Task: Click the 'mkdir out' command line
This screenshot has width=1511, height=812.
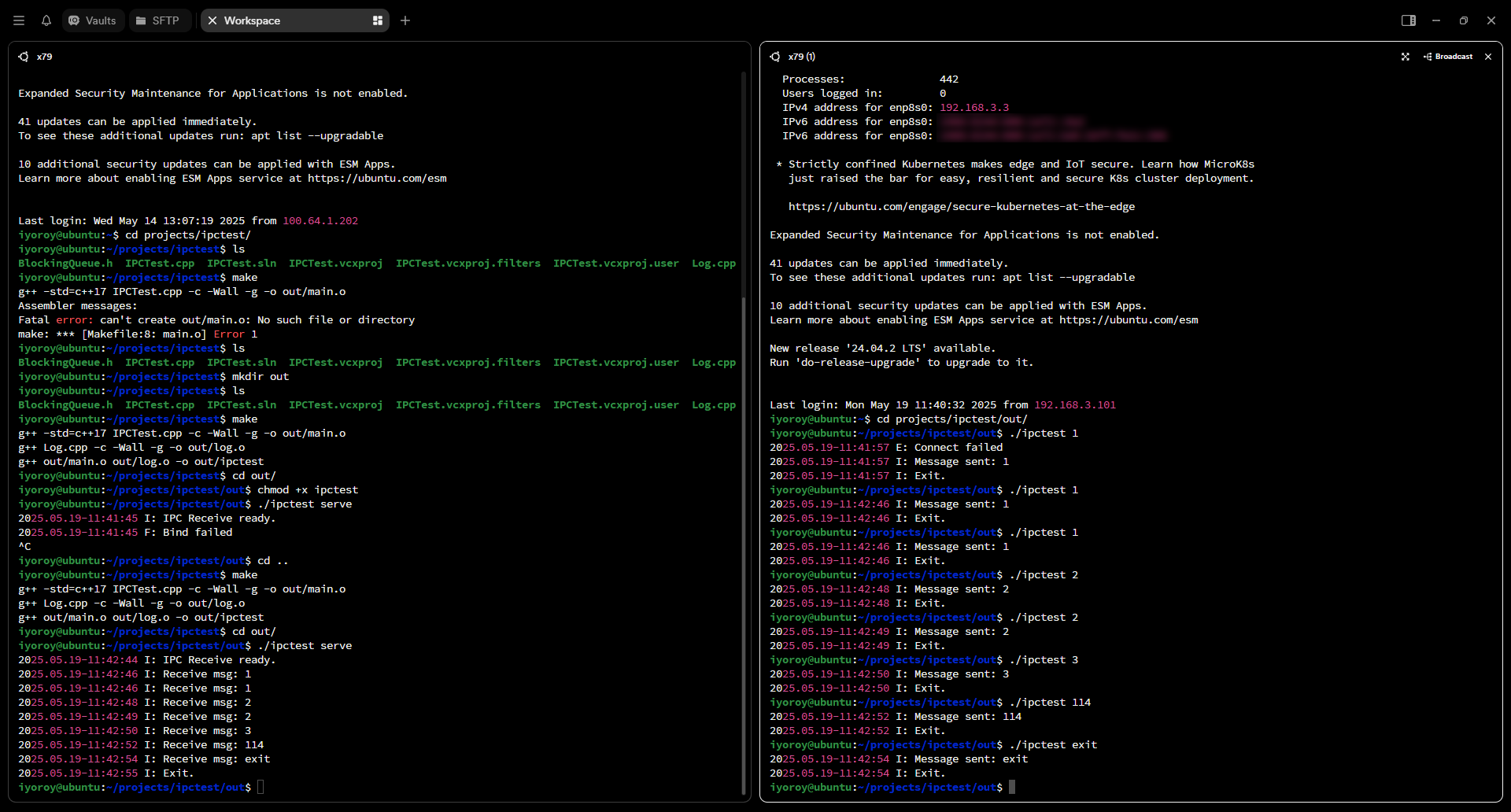Action: 153,377
